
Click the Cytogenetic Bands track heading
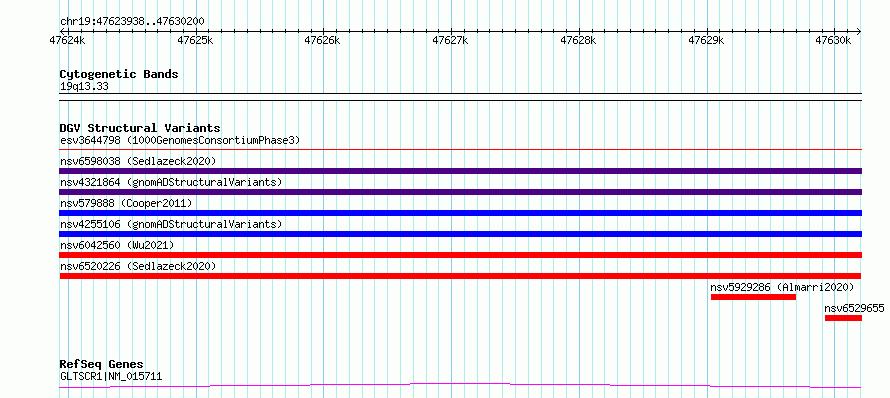119,74
